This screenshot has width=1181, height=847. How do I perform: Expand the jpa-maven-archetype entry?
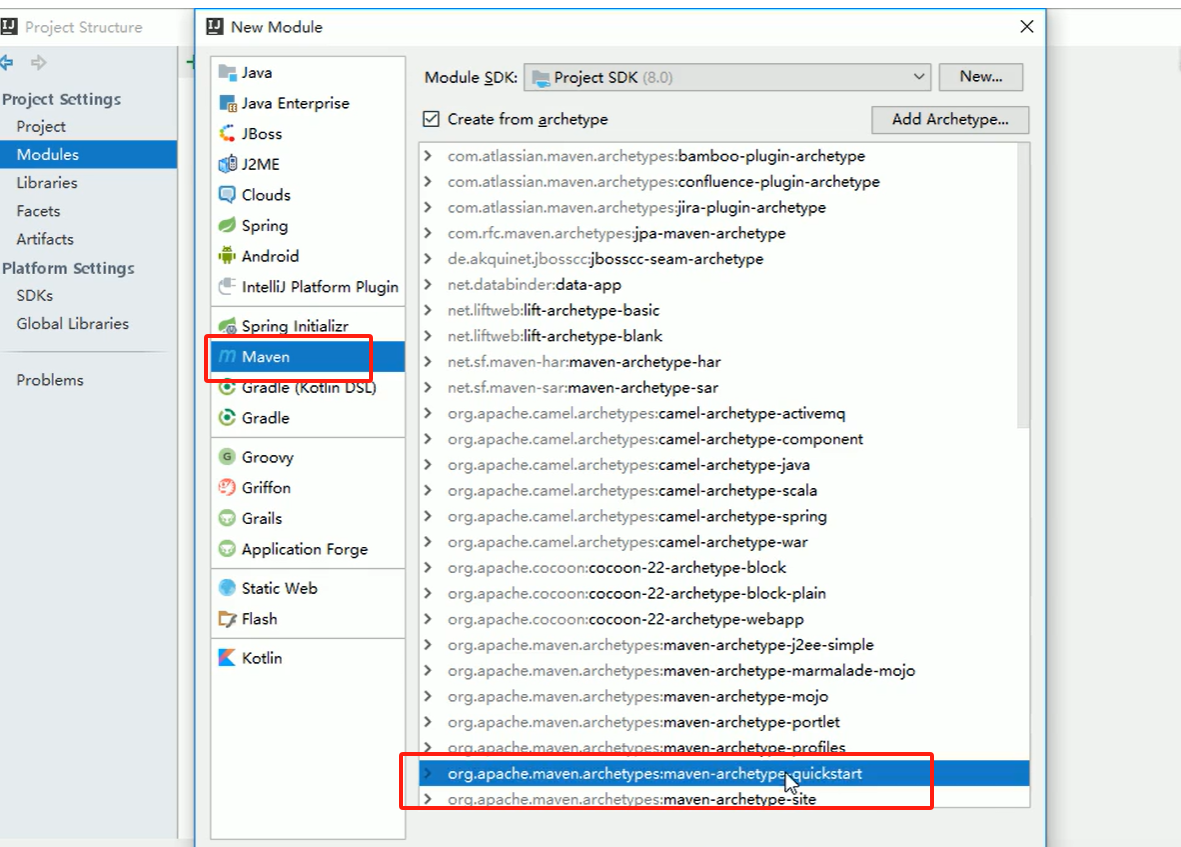[x=428, y=233]
